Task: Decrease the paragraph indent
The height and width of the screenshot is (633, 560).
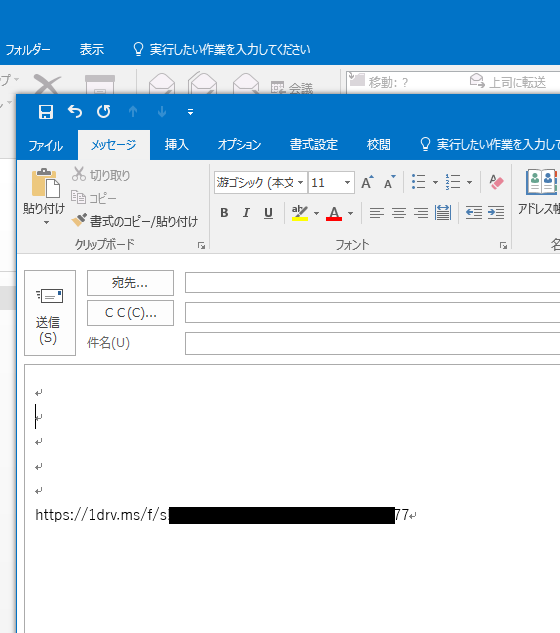Action: (x=474, y=213)
